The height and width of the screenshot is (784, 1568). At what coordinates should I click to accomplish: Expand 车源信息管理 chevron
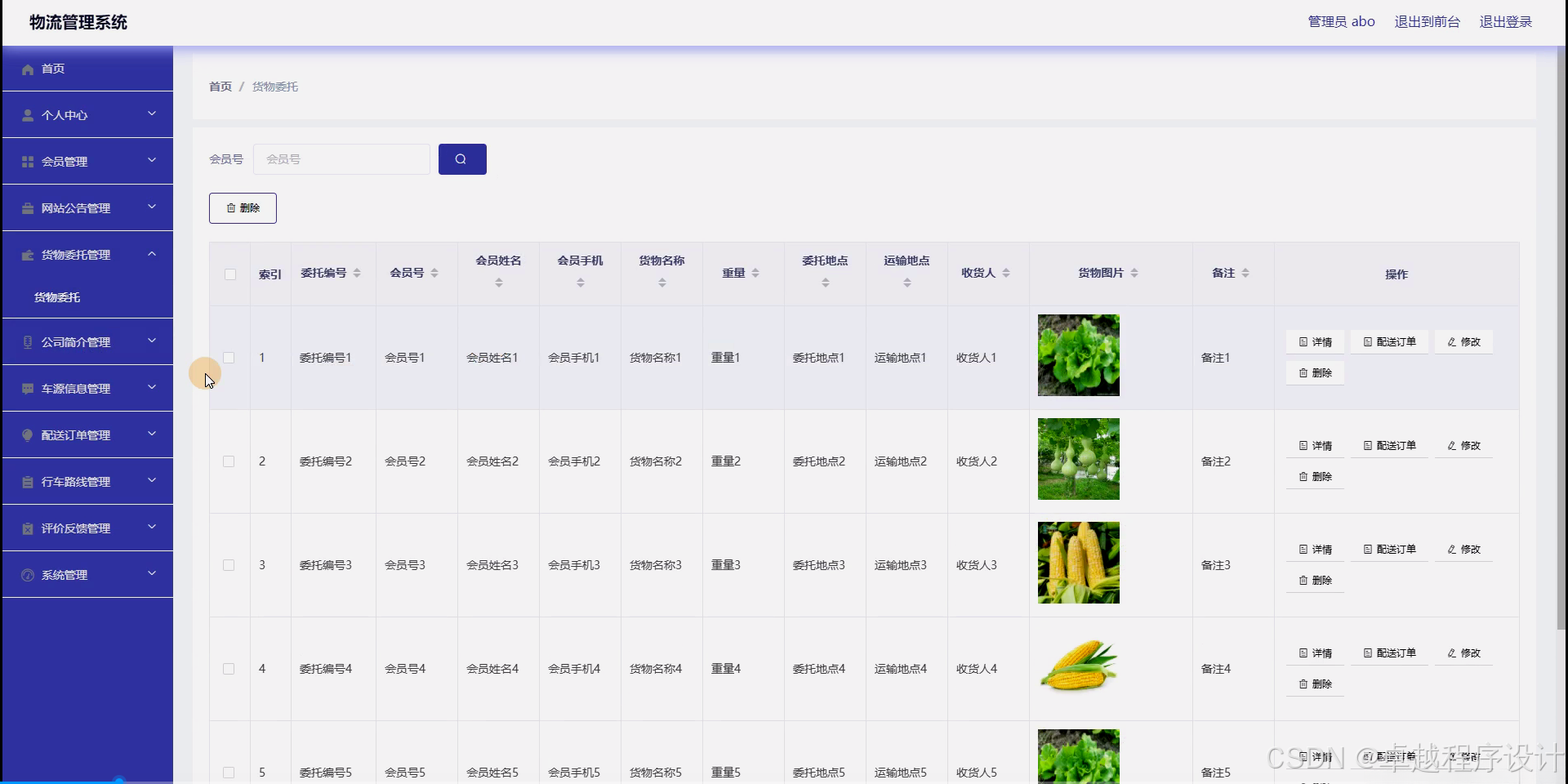[152, 387]
